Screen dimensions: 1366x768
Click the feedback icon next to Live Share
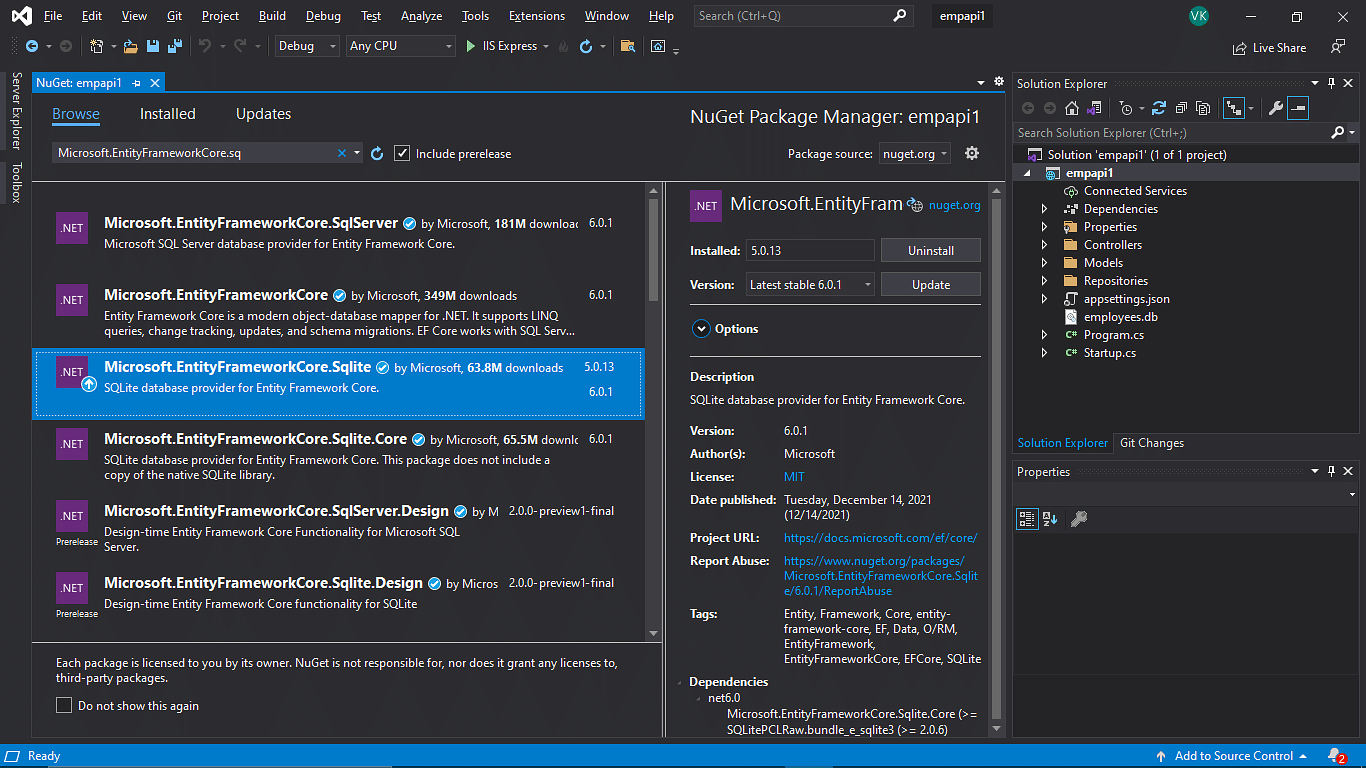click(x=1337, y=47)
